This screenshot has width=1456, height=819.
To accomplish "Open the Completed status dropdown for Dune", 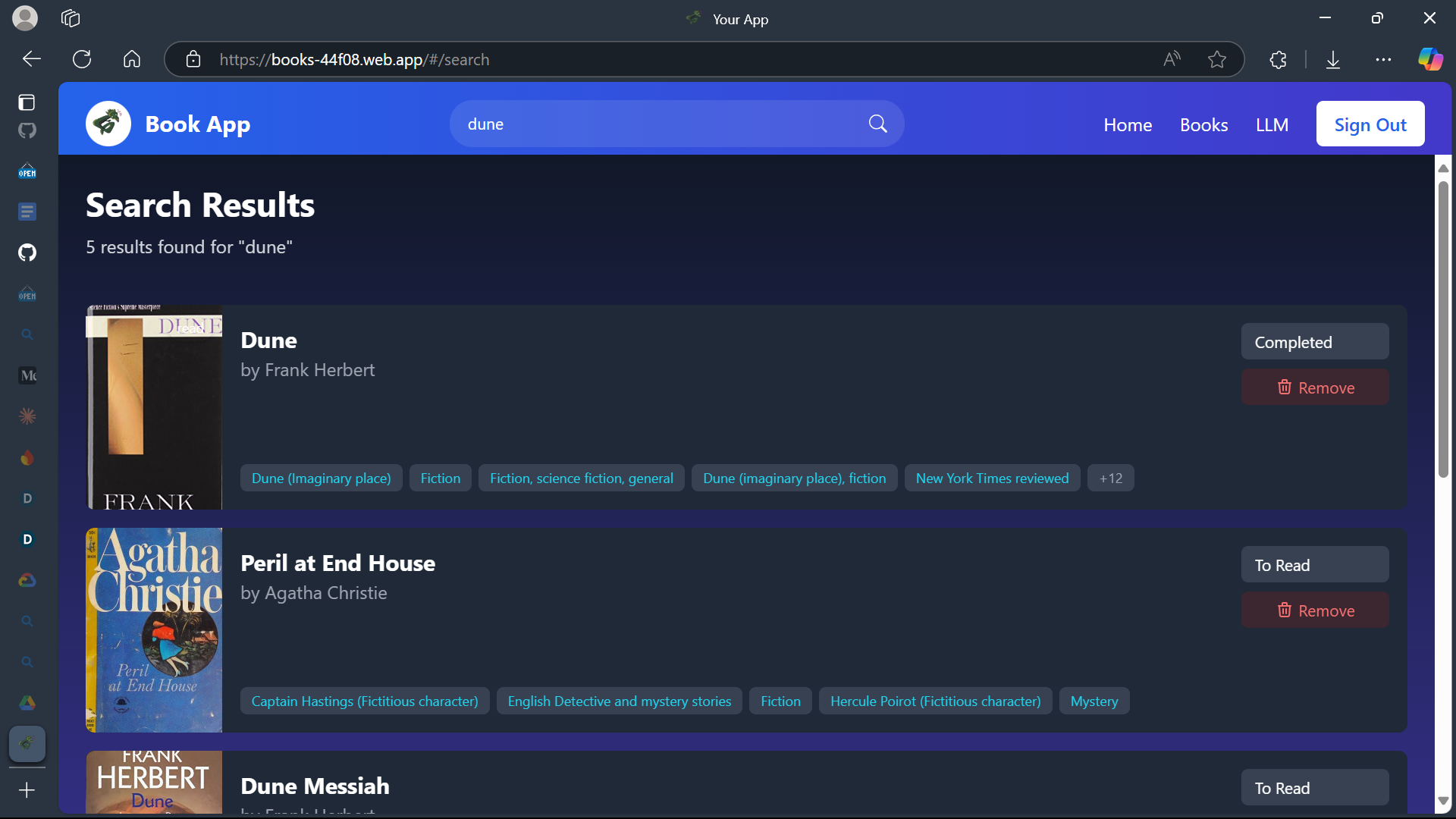I will [x=1314, y=342].
